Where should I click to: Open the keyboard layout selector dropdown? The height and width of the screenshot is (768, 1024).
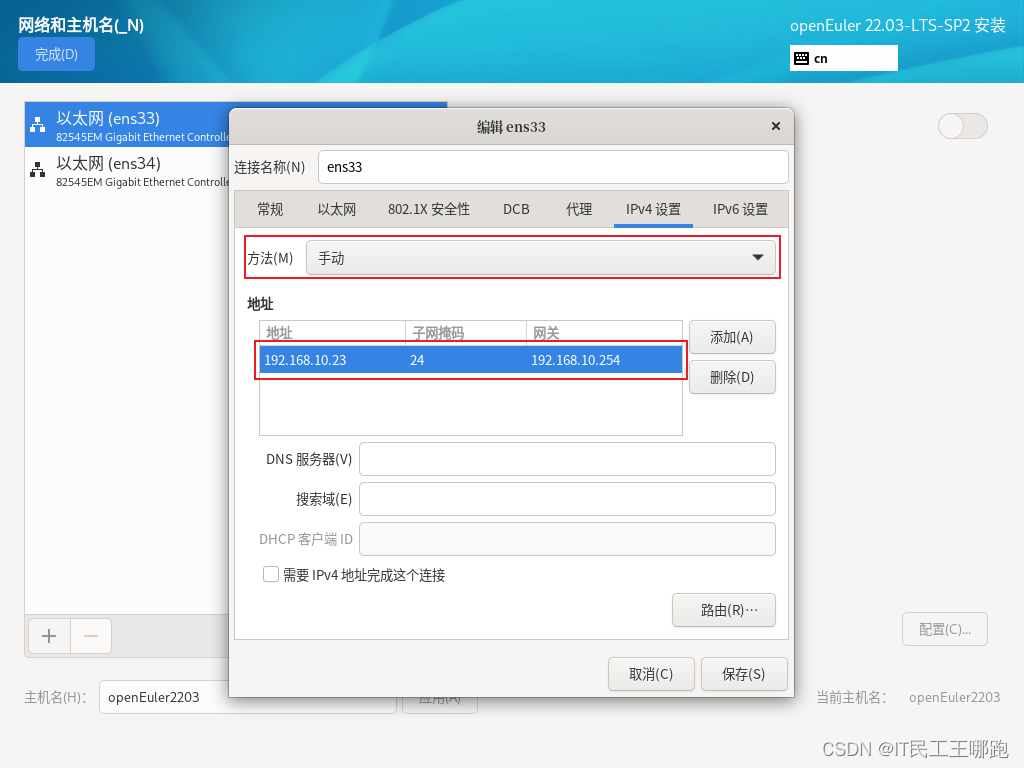[x=843, y=58]
